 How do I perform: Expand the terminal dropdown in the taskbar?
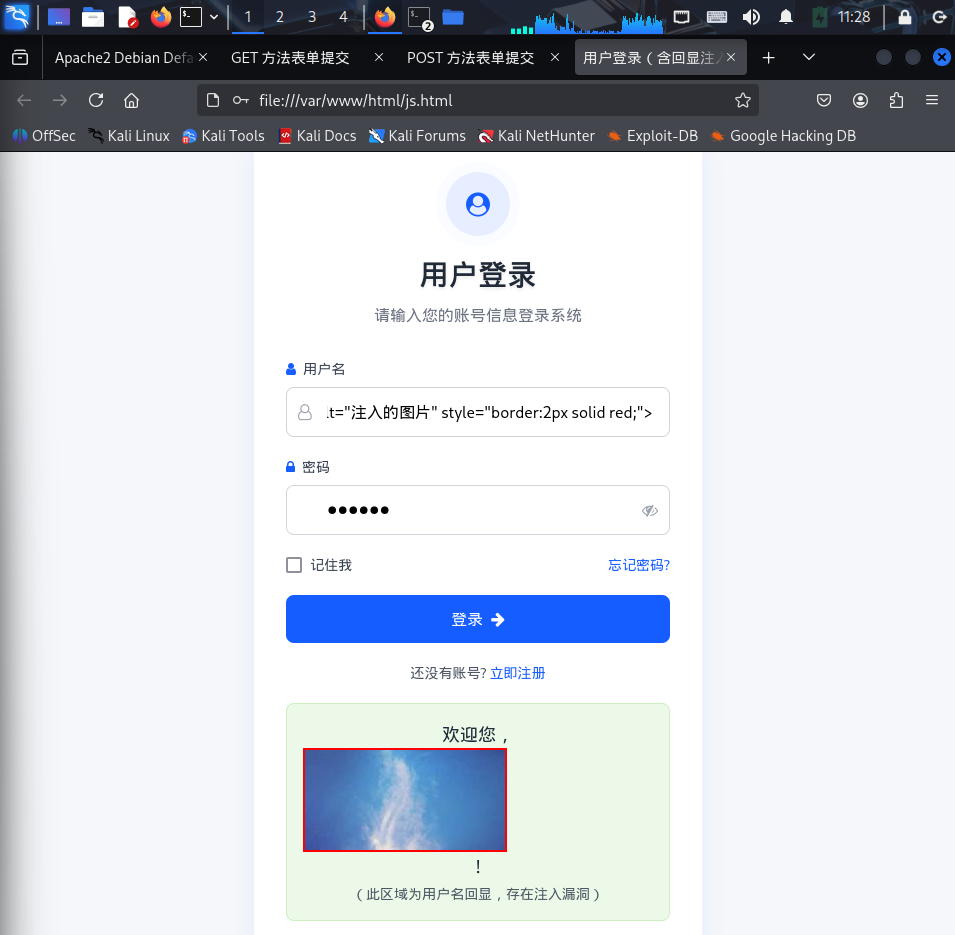pyautogui.click(x=213, y=16)
